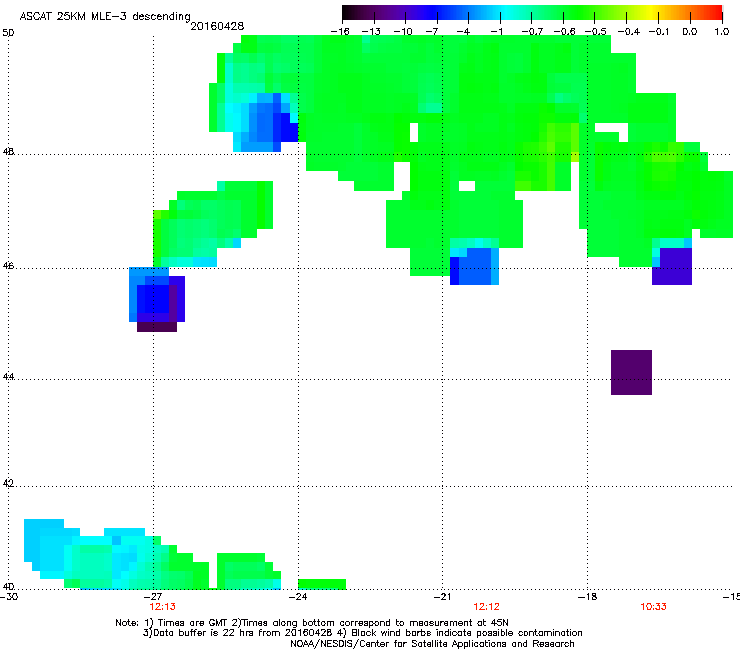Click the "NOAA/NESDIS/Center for Satellite Applications and Research" credit
This screenshot has height=650, width=740.
click(x=432, y=644)
